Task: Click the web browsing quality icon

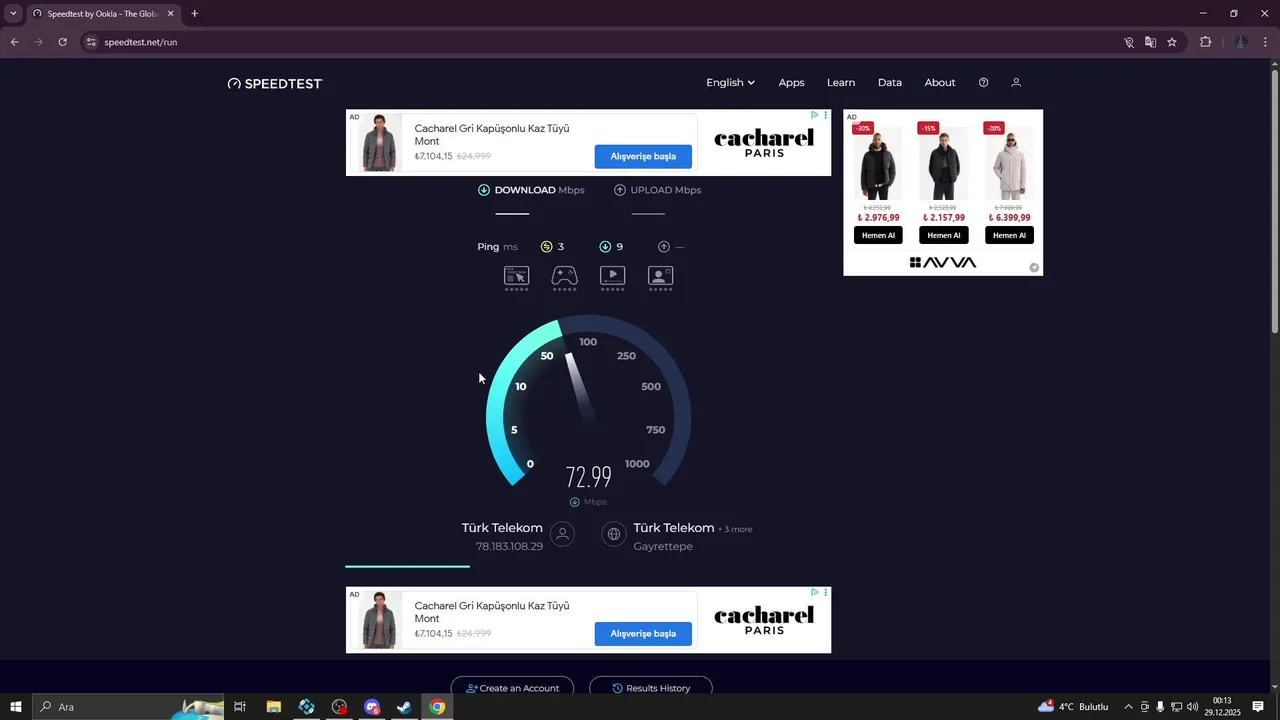Action: coord(516,276)
